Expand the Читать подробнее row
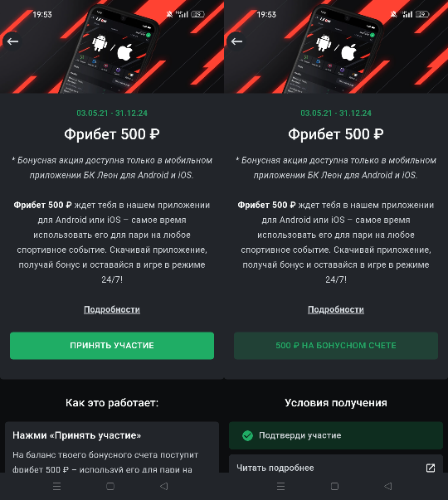The width and height of the screenshot is (448, 500). (336, 465)
